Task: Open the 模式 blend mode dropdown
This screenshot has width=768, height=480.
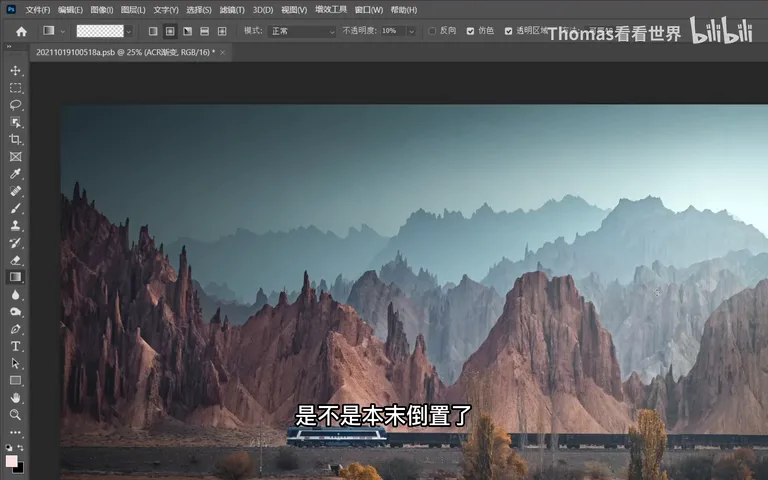Action: click(302, 31)
